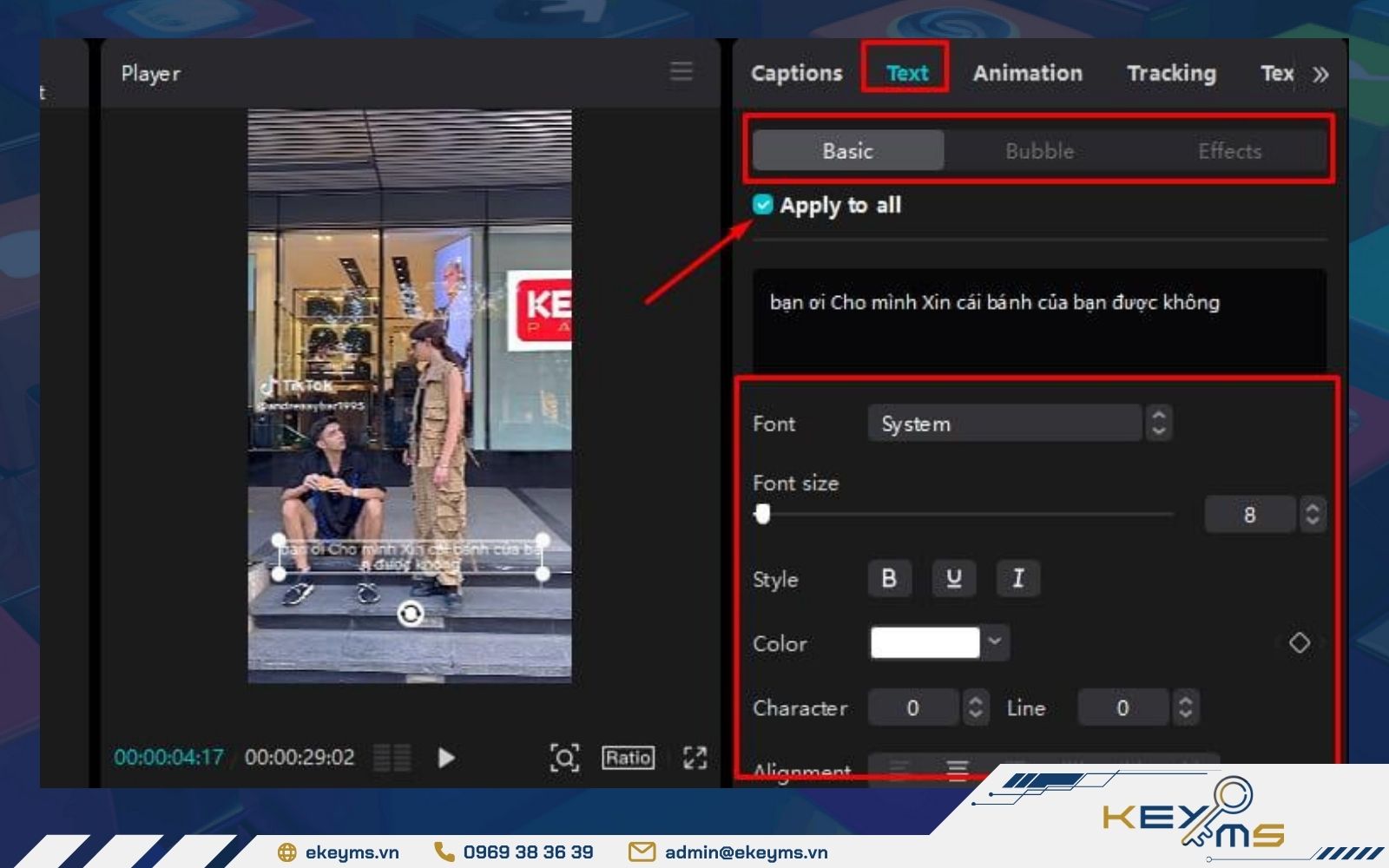Click the rotate handle below caption
The height and width of the screenshot is (868, 1389).
[410, 615]
